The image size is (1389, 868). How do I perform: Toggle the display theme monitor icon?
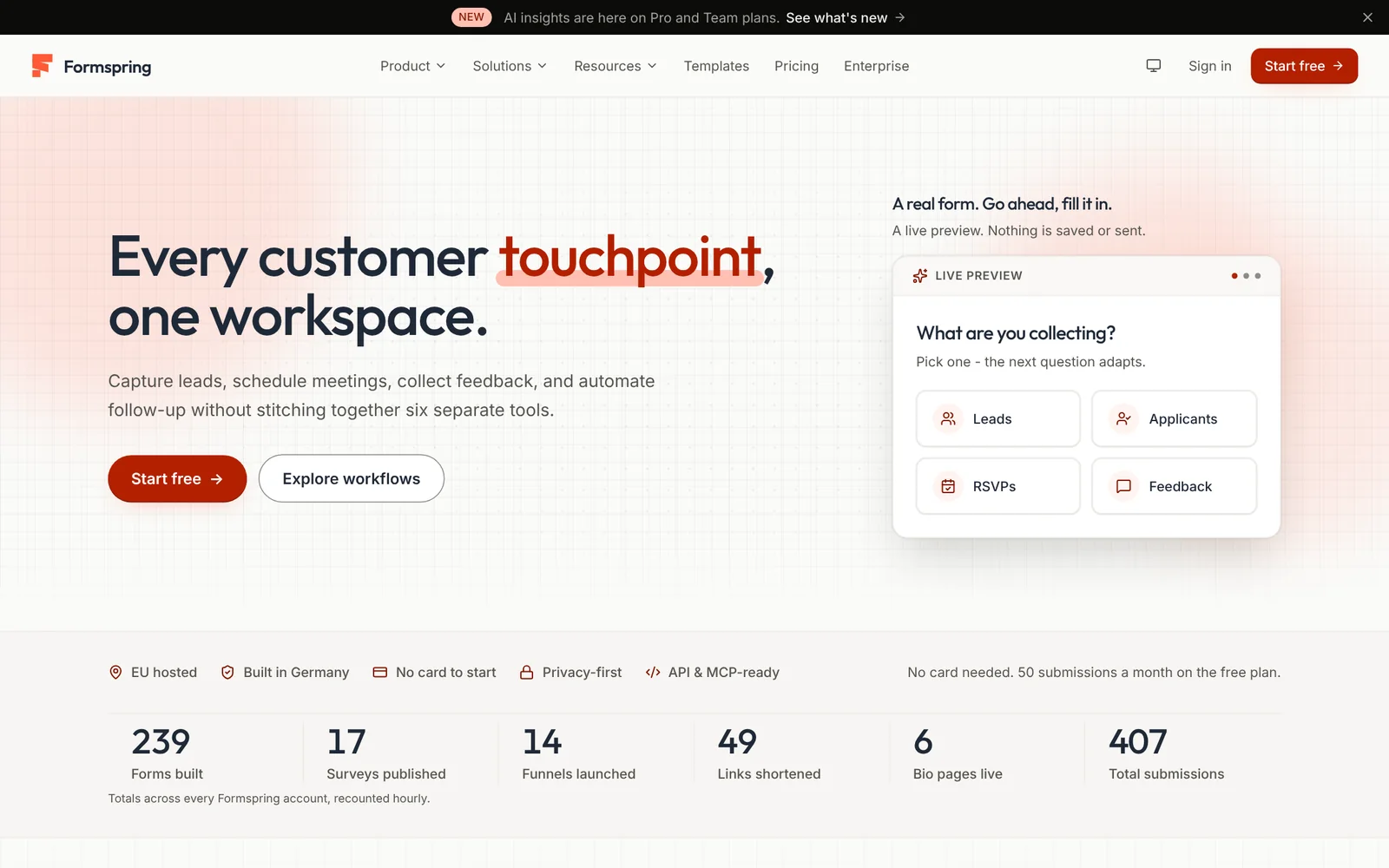pos(1154,66)
